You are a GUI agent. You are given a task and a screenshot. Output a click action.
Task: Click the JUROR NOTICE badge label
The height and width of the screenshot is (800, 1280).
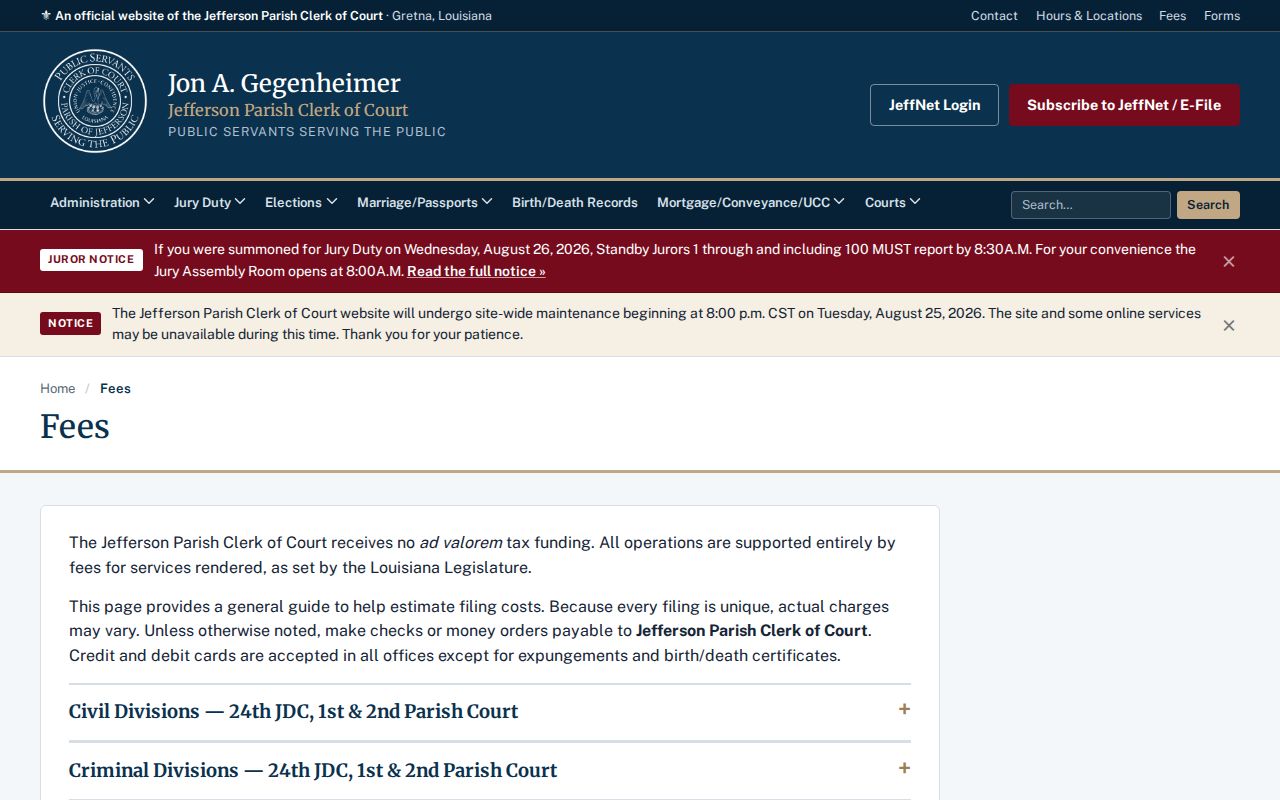tap(91, 260)
